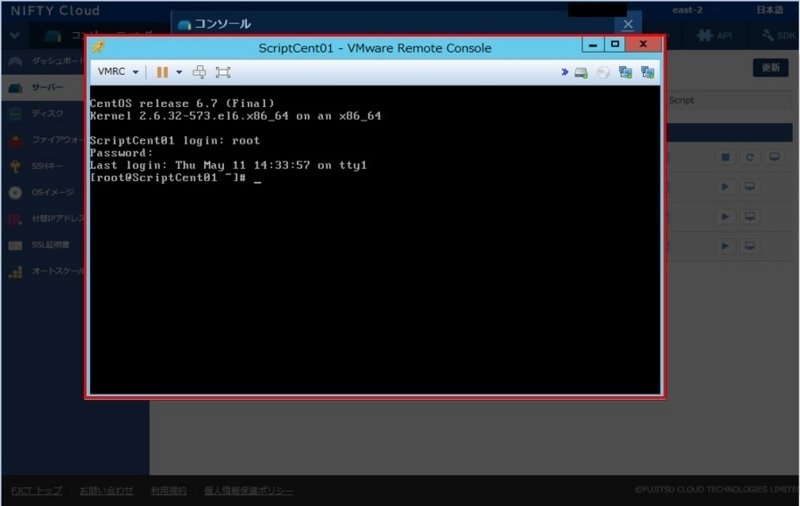Image resolution: width=800 pixels, height=506 pixels.
Task: Open the VMRC dropdown menu
Action: 118,72
